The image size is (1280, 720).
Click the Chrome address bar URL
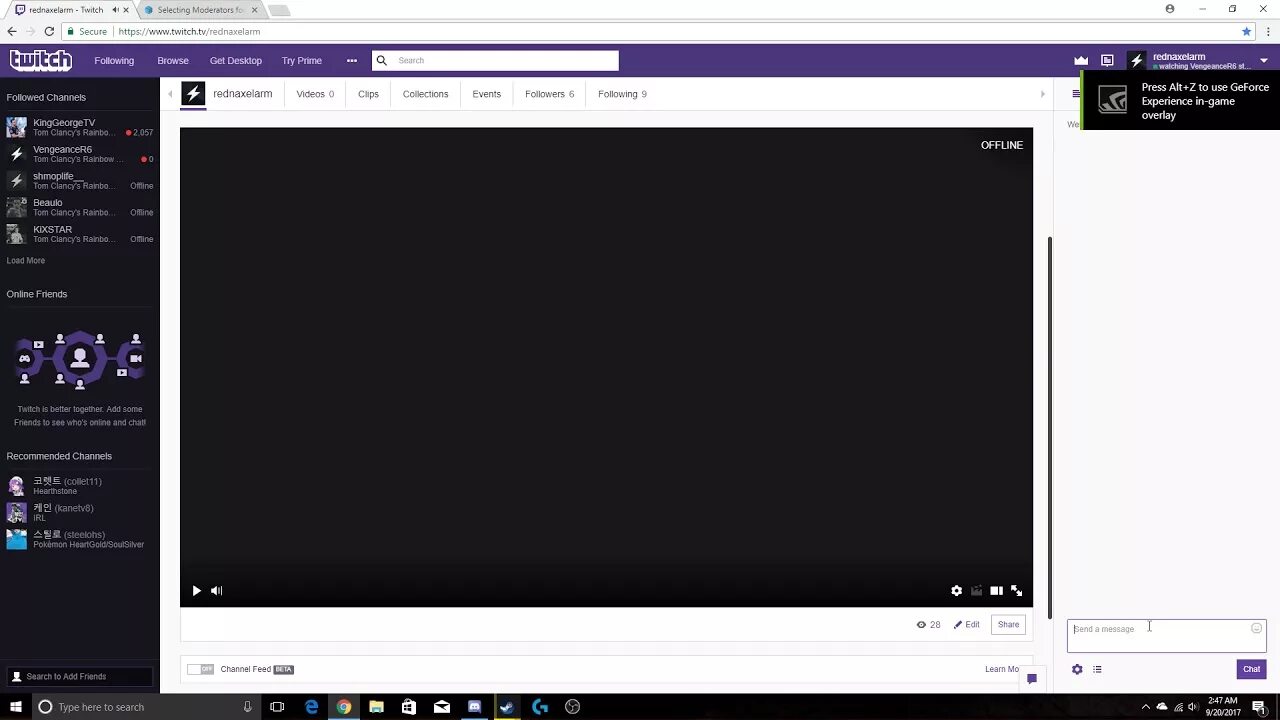pos(189,31)
